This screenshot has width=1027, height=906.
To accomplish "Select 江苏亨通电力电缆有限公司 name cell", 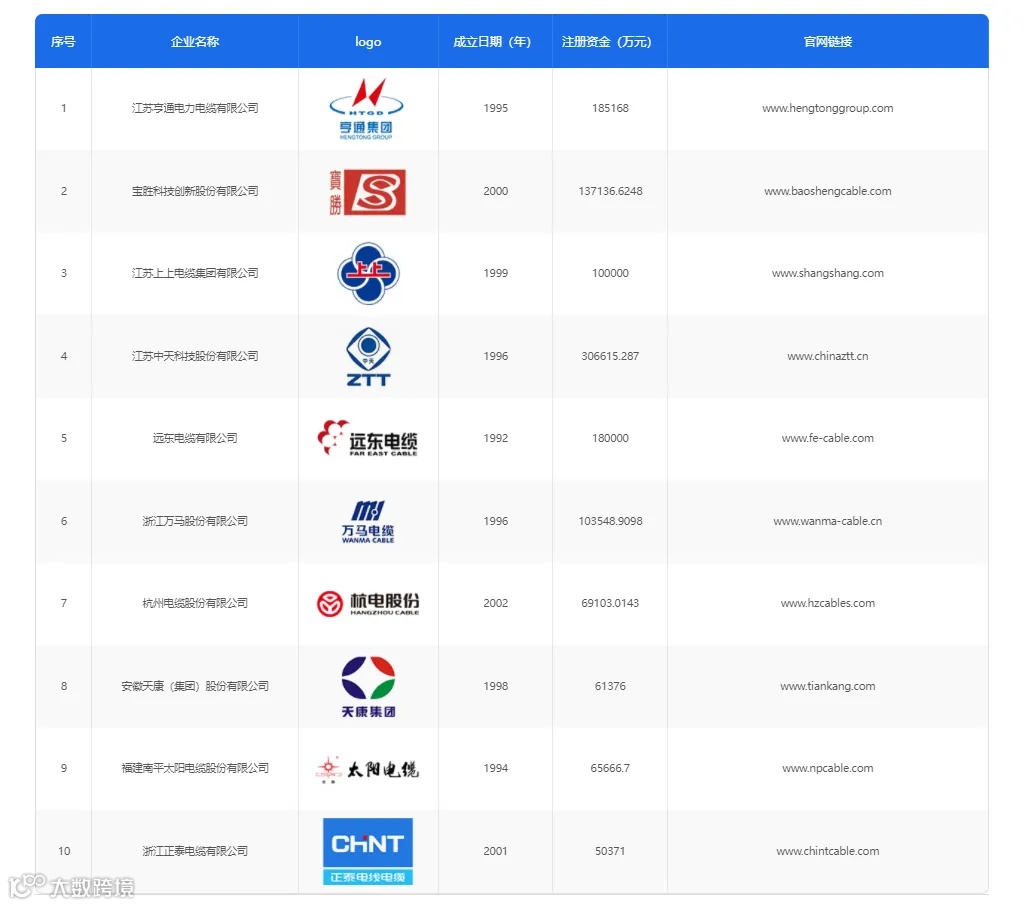I will tap(195, 108).
